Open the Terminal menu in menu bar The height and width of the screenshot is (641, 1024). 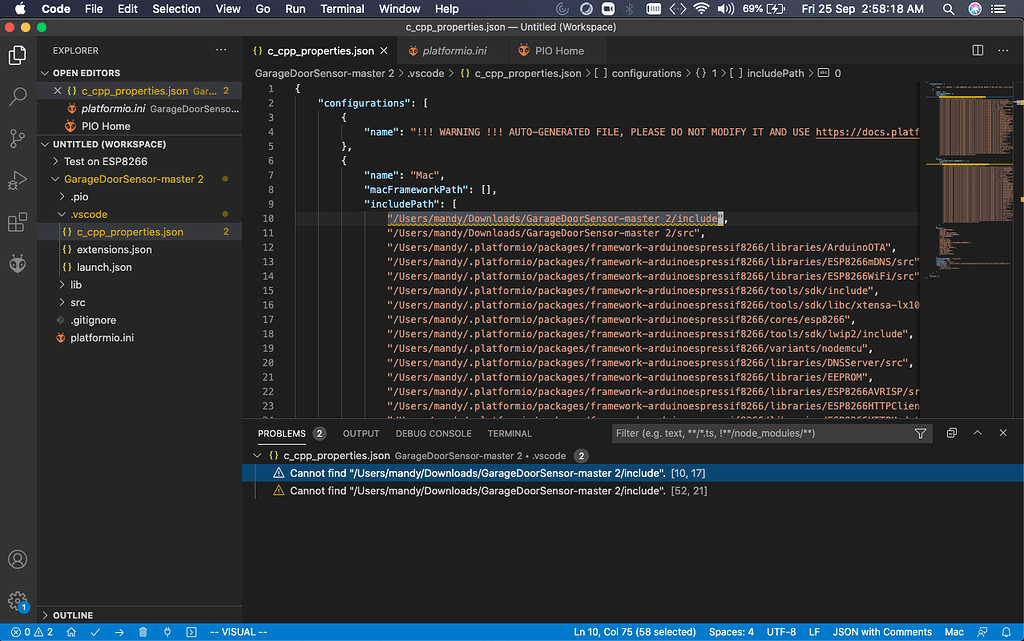click(342, 9)
